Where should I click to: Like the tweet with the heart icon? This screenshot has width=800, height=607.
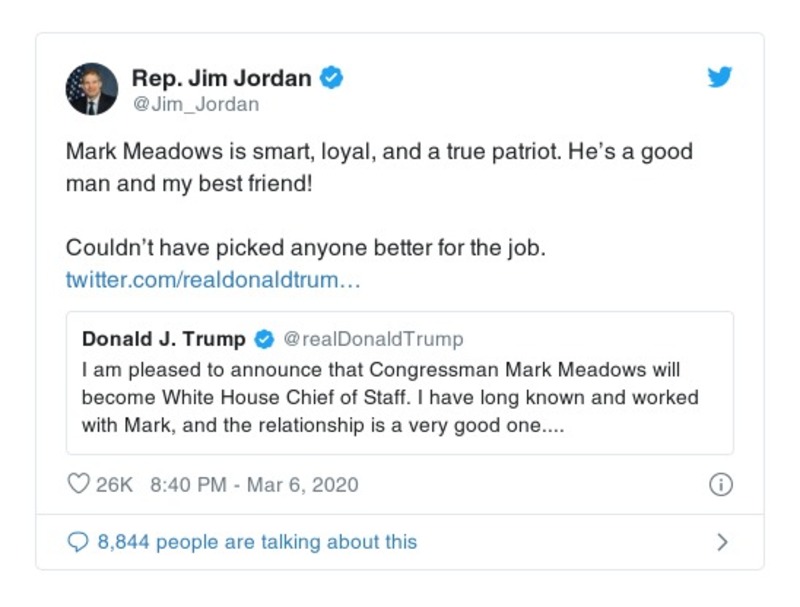[x=78, y=485]
